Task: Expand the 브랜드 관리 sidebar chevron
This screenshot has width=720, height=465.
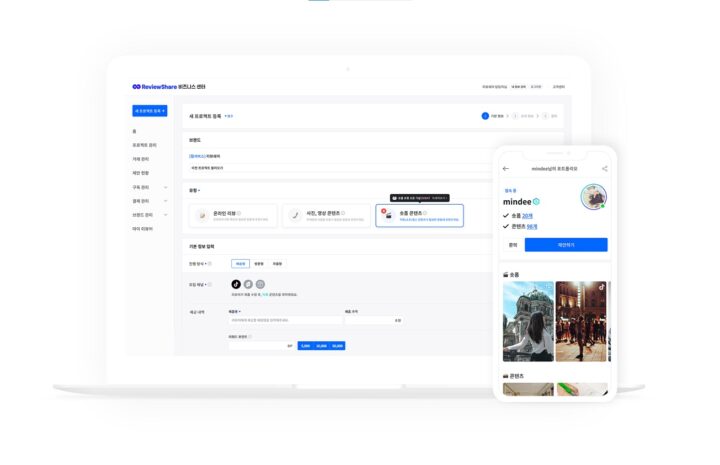Action: (x=166, y=215)
